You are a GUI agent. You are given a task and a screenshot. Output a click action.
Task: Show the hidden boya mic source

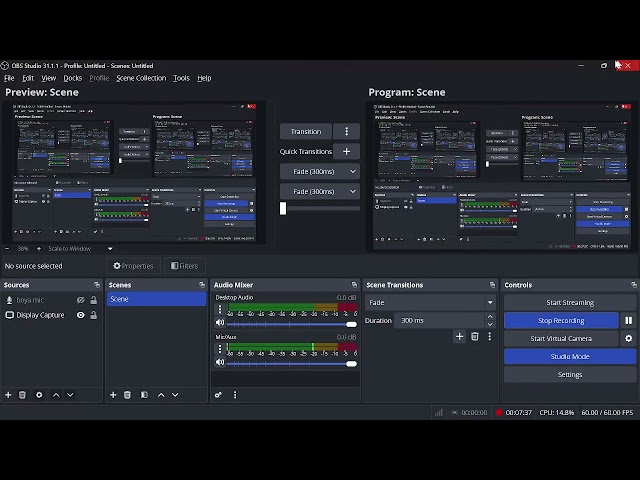[81, 300]
